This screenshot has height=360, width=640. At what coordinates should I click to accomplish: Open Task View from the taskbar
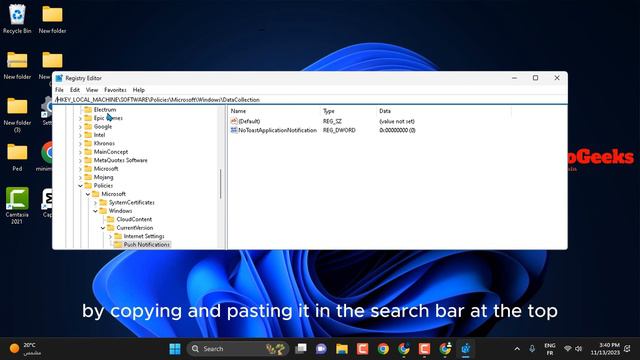tap(301, 349)
